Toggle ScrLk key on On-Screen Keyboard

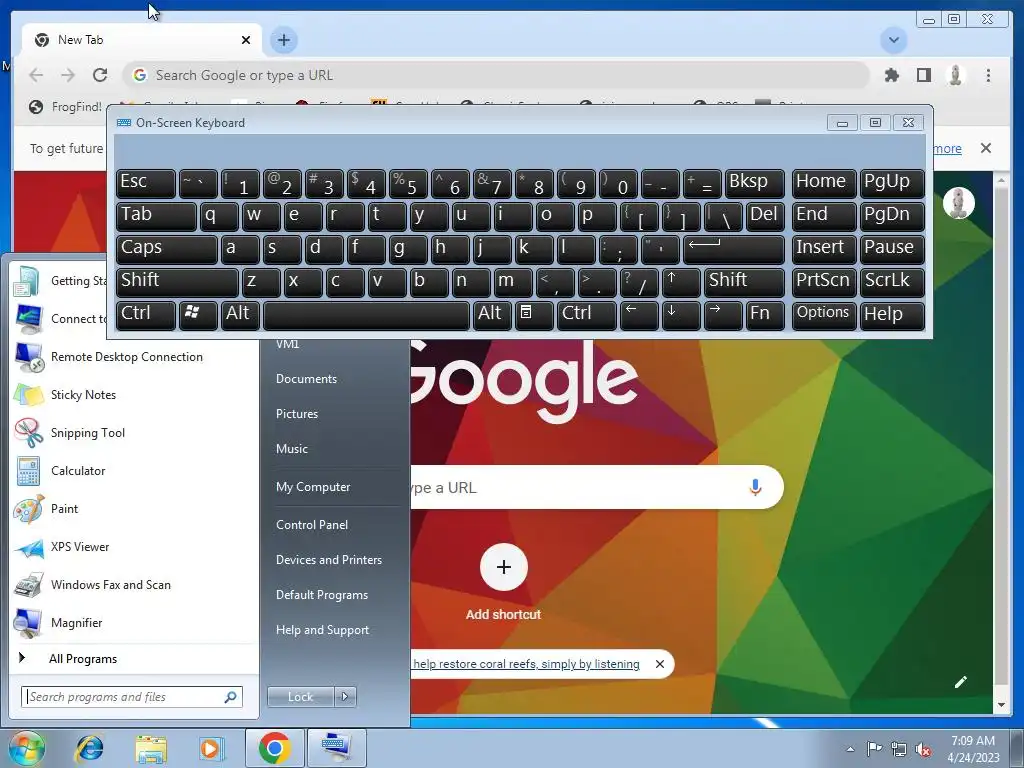(x=892, y=281)
